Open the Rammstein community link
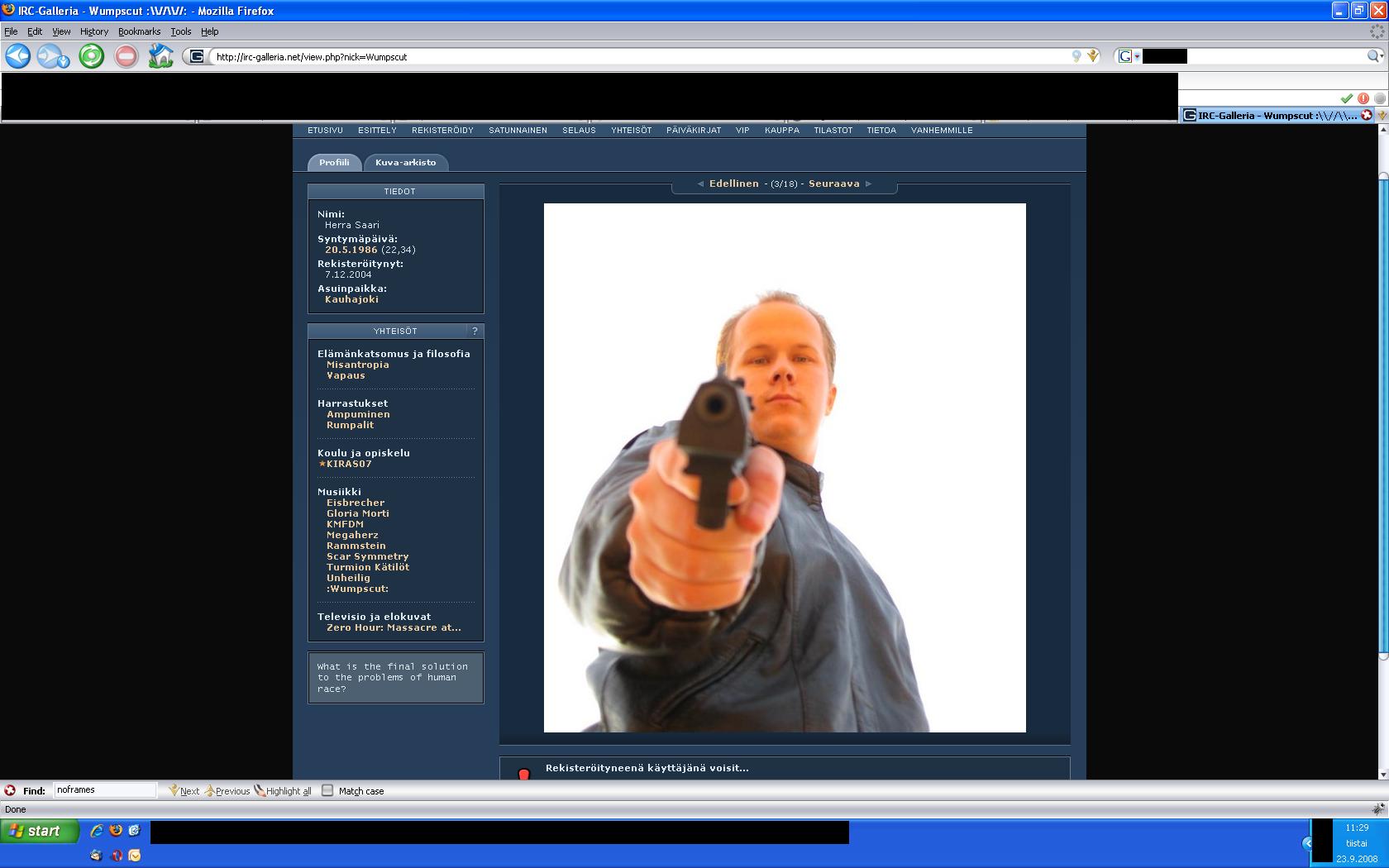Screen dimensions: 1389x868 [x=356, y=546]
